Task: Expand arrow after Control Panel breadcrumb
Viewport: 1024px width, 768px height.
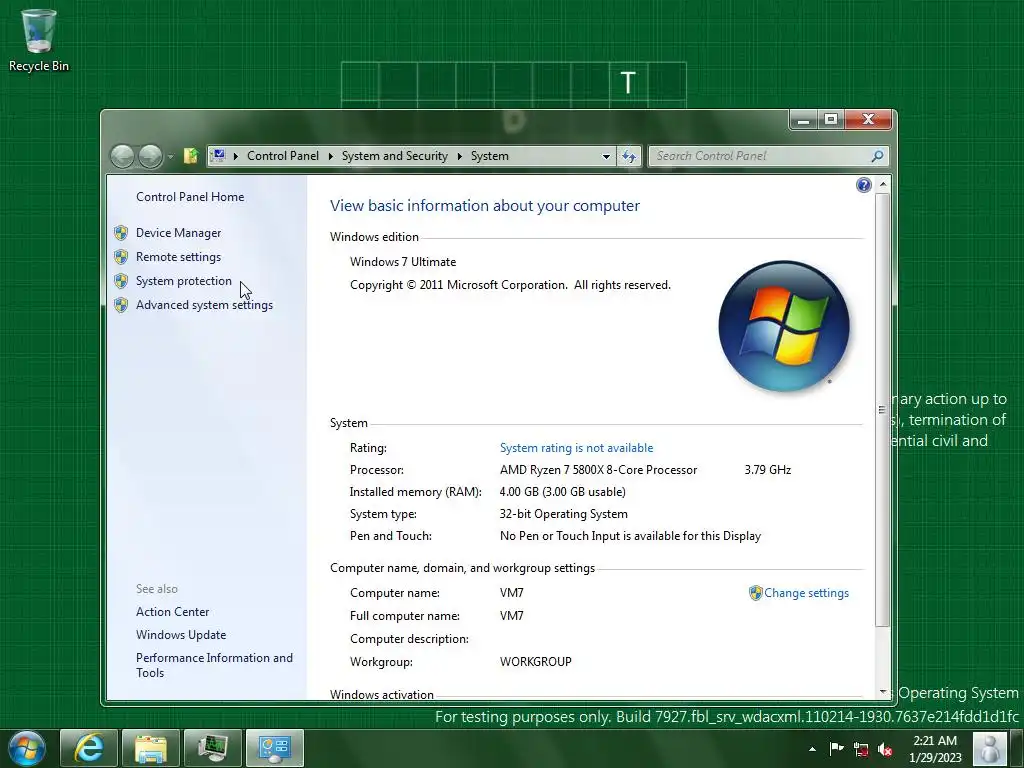Action: pos(330,156)
